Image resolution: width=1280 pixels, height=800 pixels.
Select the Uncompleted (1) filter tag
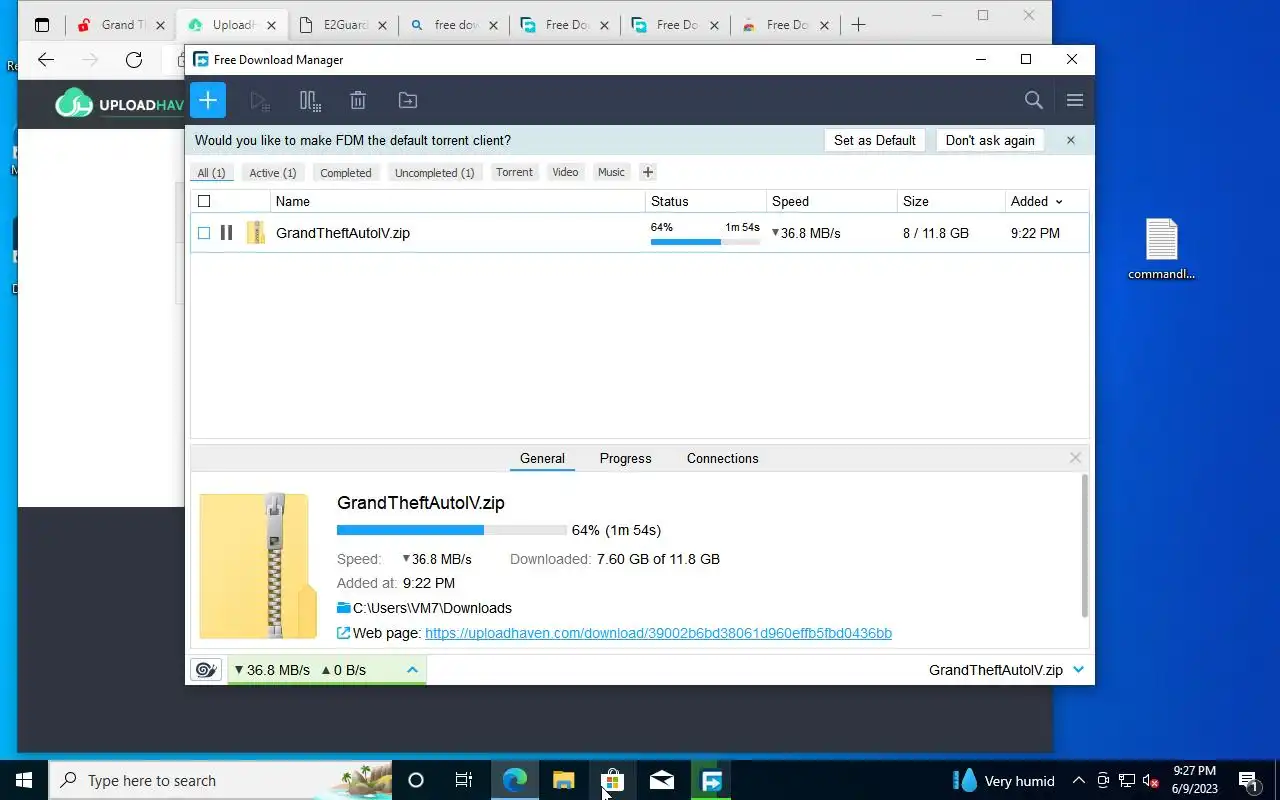coord(434,173)
